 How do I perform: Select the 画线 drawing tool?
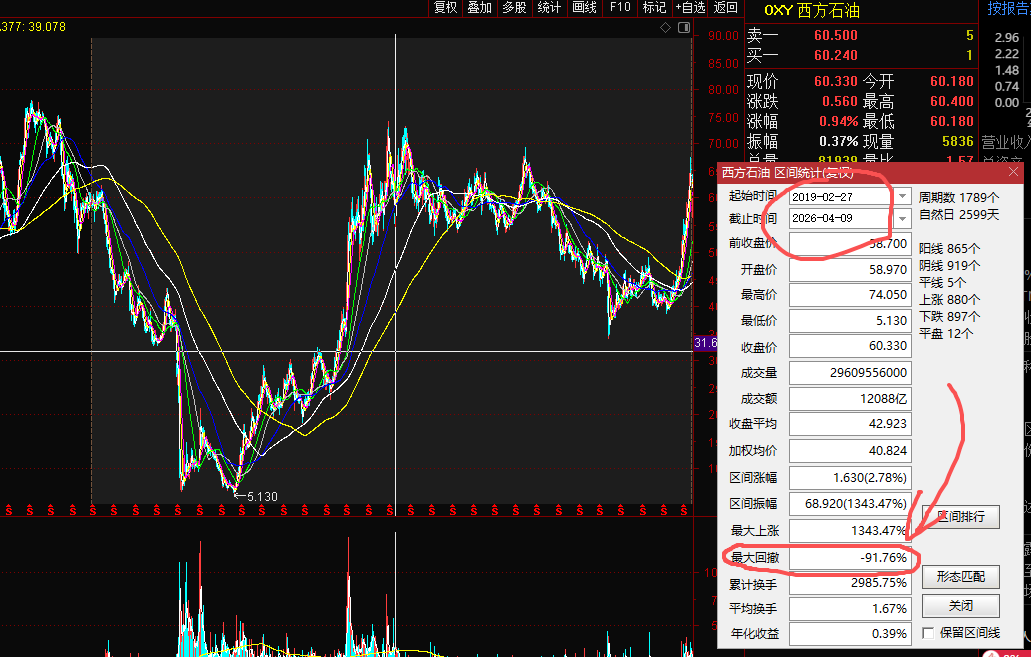point(583,8)
